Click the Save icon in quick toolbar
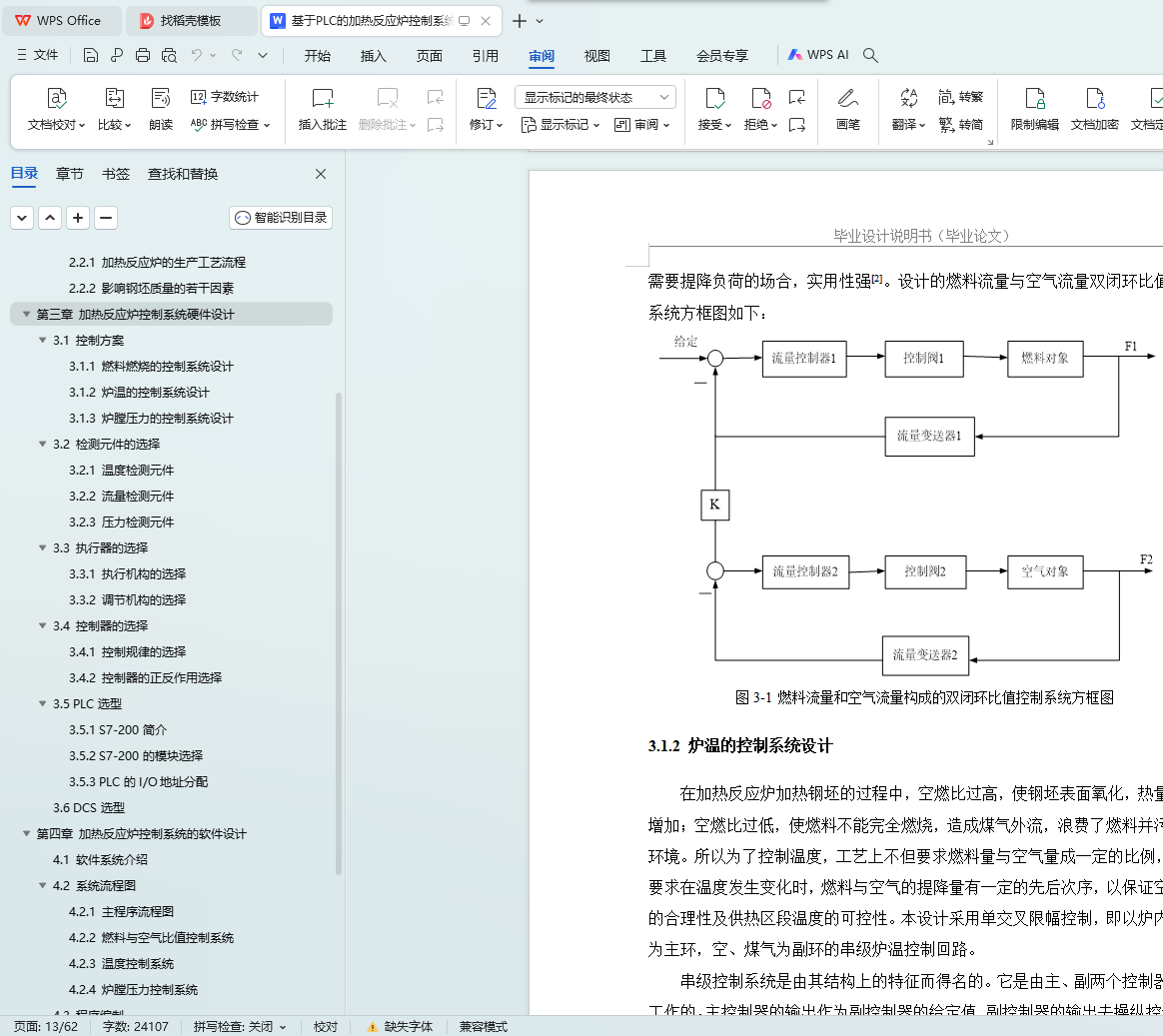This screenshot has height=1036, width=1163. point(91,56)
